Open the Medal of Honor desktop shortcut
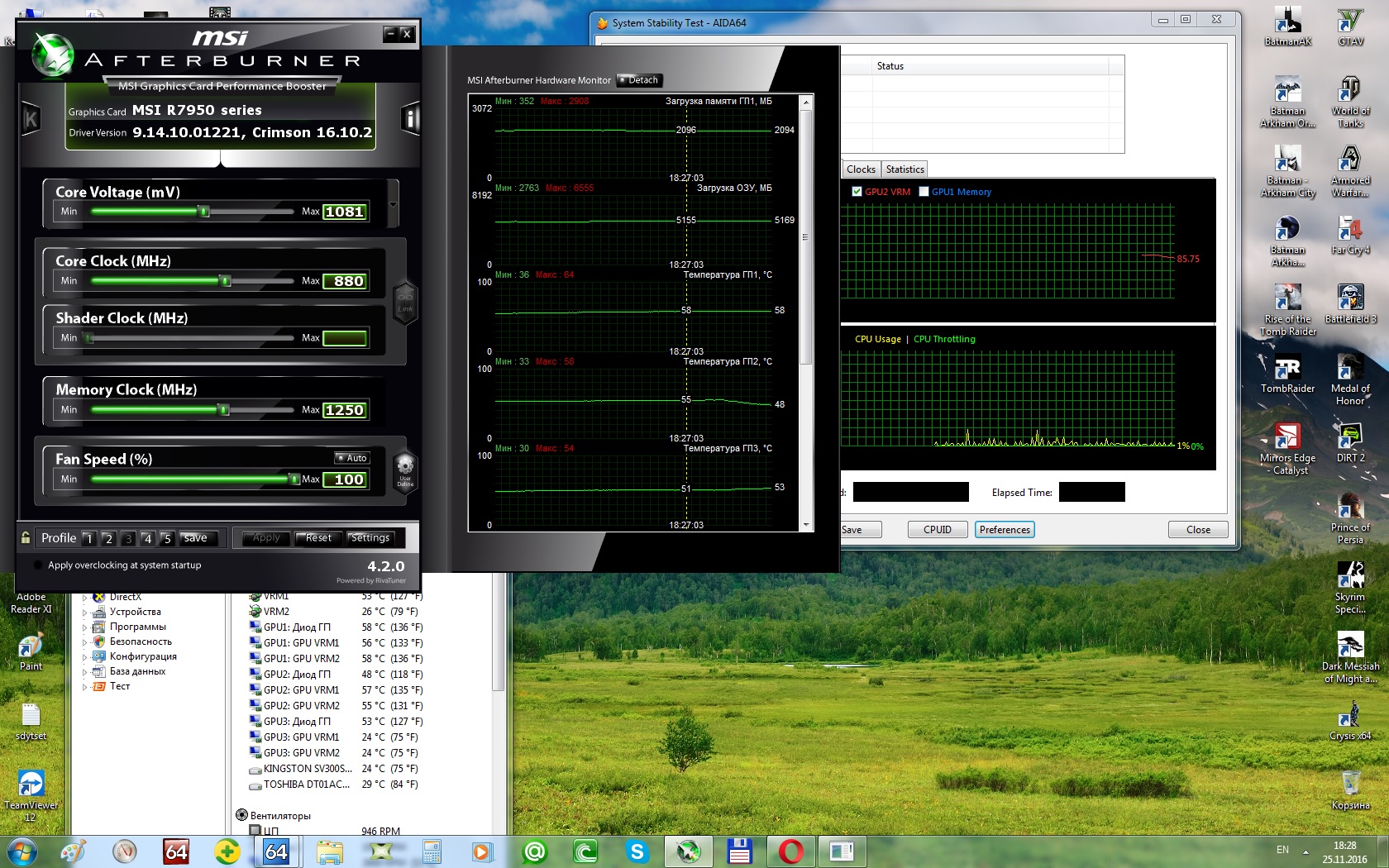 (x=1350, y=380)
